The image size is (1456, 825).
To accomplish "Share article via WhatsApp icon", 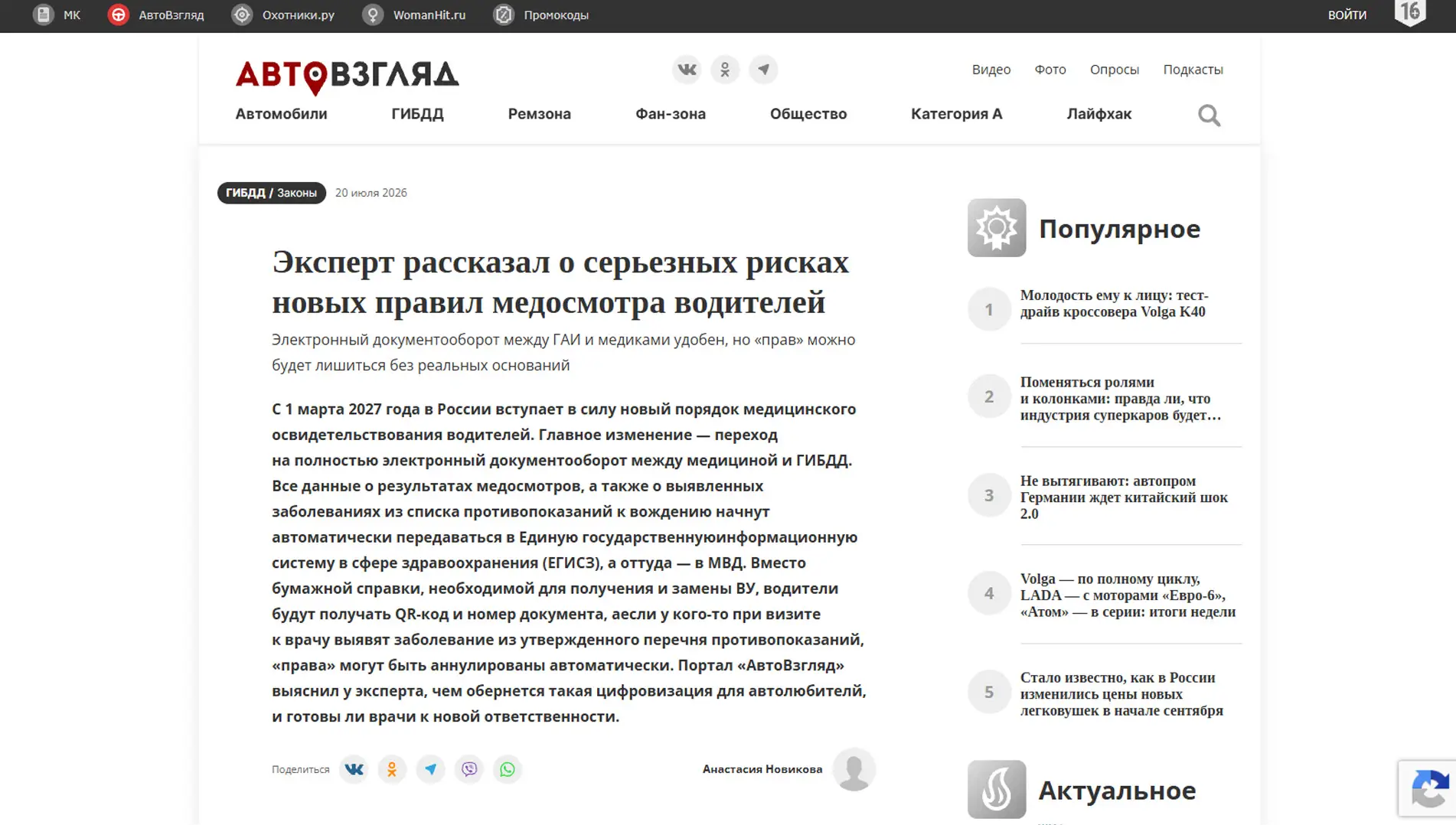I will 508,769.
